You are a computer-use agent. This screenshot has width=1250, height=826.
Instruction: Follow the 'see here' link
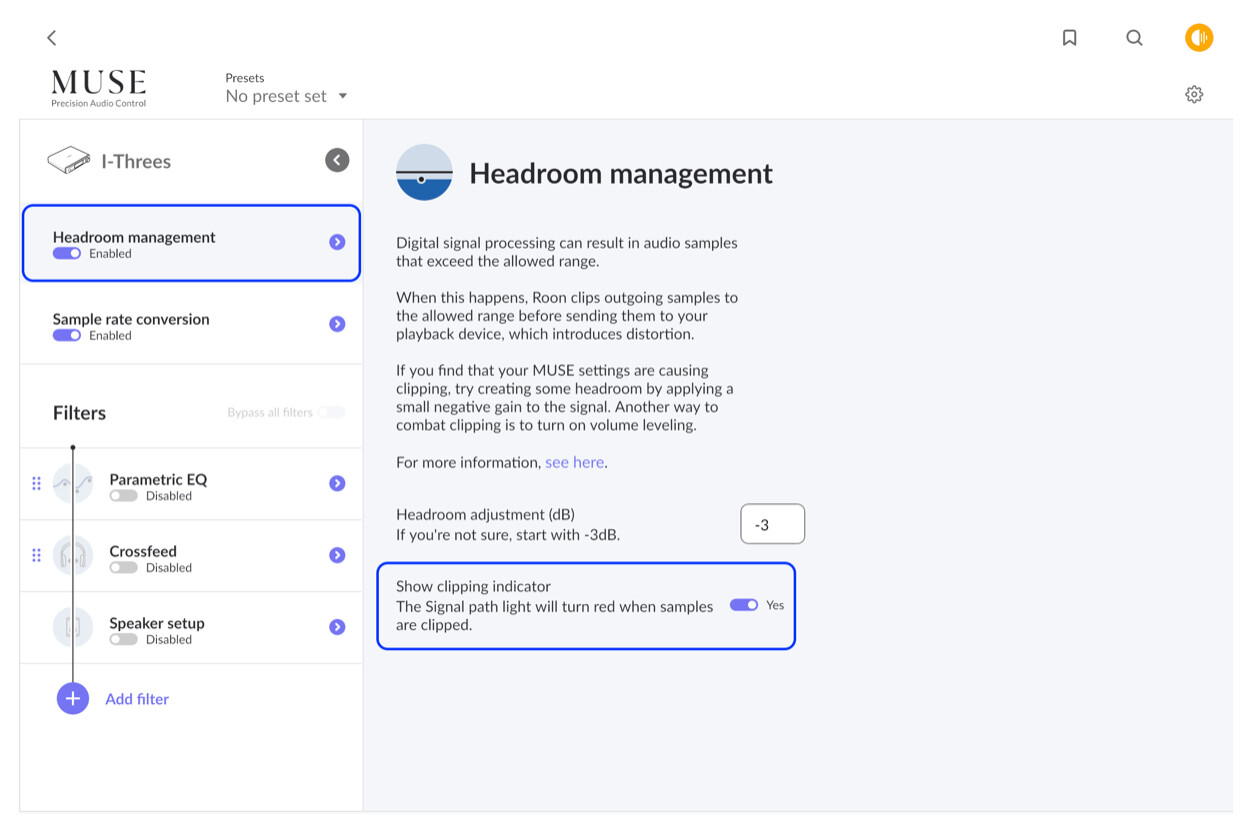(x=574, y=462)
